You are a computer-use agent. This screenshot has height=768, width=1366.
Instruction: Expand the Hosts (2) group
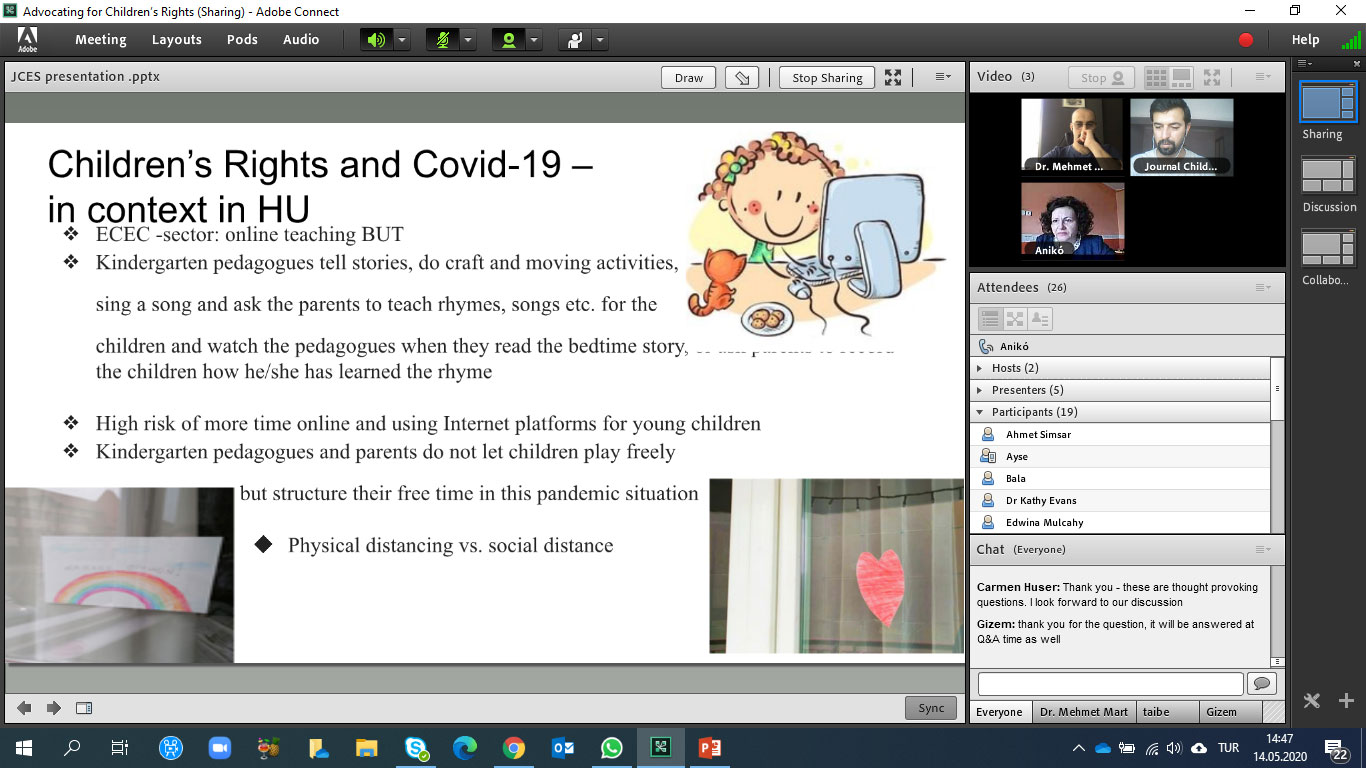pos(981,368)
